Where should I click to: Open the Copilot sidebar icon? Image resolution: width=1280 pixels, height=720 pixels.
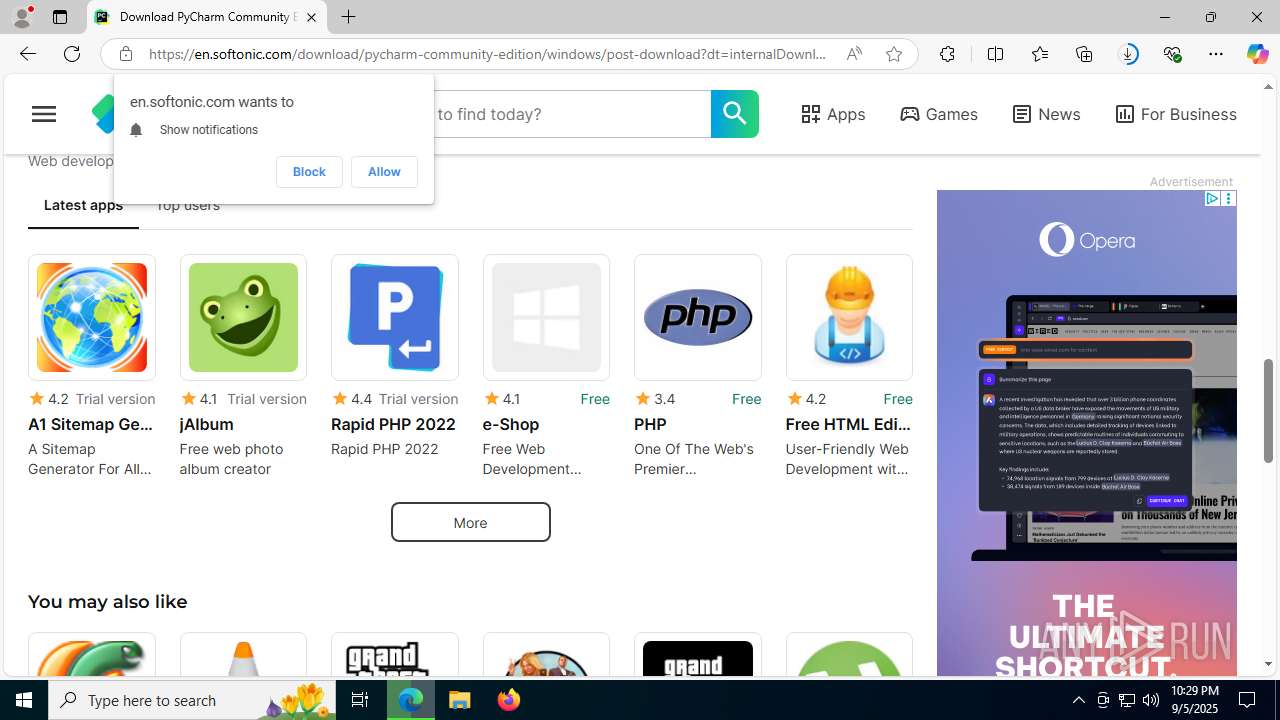coord(1257,54)
